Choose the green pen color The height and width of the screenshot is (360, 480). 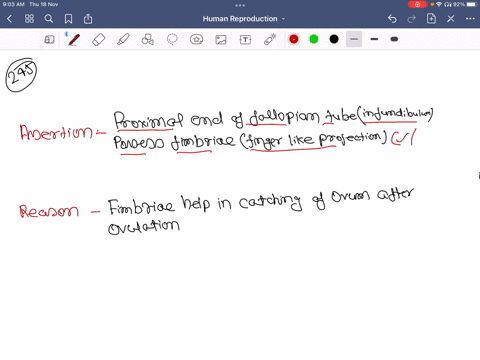[x=314, y=39]
